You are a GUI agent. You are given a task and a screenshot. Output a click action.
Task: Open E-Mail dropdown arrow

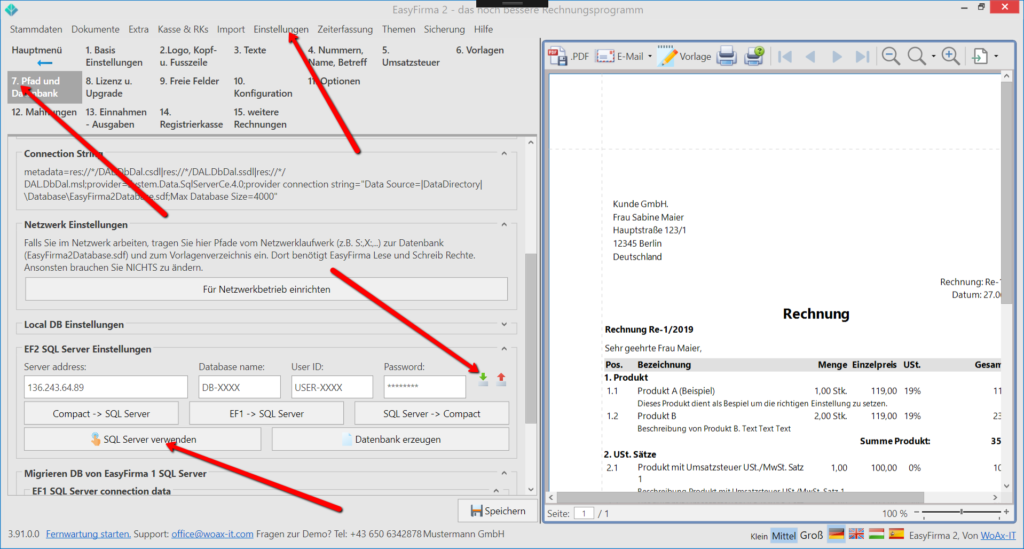click(x=650, y=57)
